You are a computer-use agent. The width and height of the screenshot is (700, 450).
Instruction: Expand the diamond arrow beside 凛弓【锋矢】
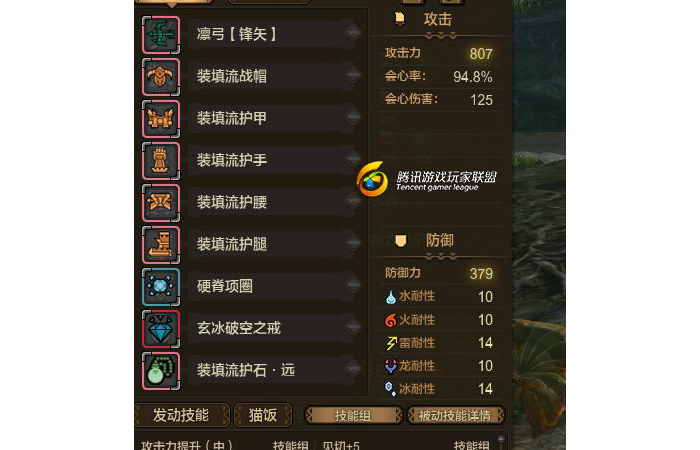pyautogui.click(x=353, y=33)
